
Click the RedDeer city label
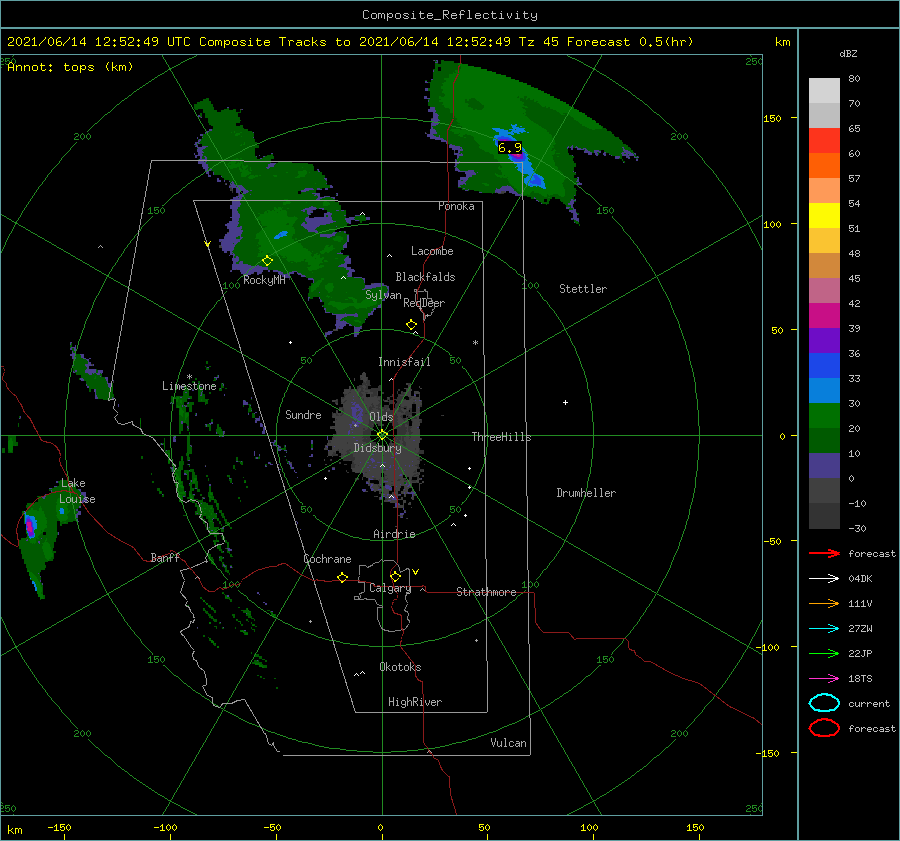click(424, 303)
